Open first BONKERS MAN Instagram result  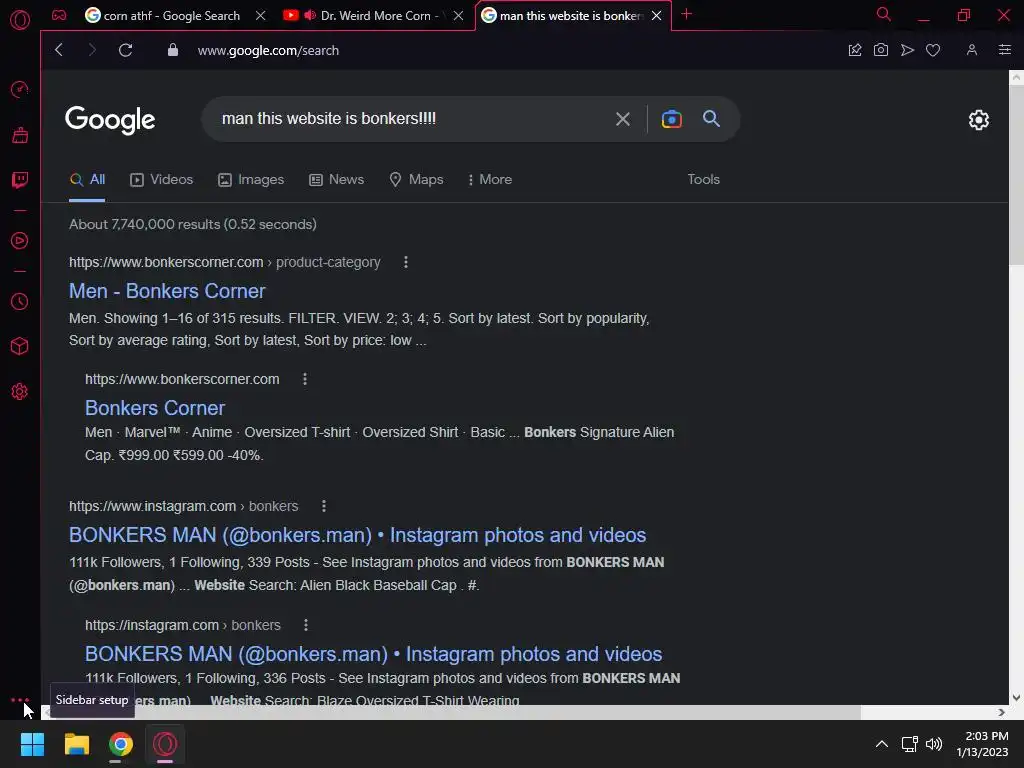357,535
